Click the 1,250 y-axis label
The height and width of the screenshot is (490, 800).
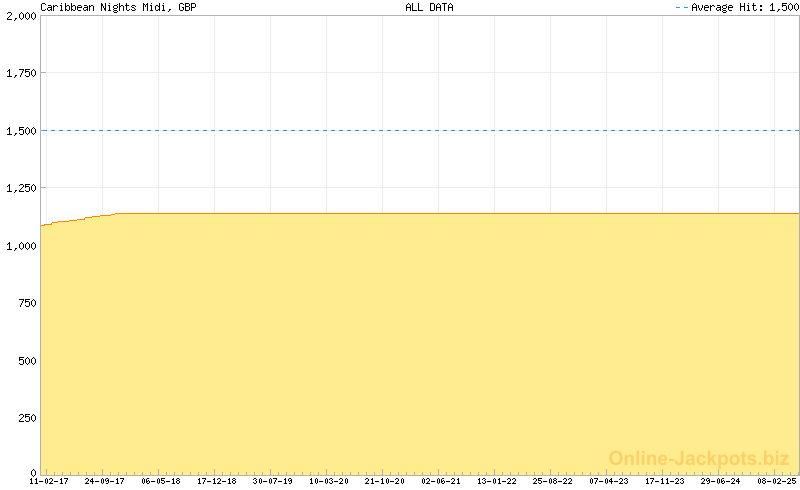(x=20, y=188)
